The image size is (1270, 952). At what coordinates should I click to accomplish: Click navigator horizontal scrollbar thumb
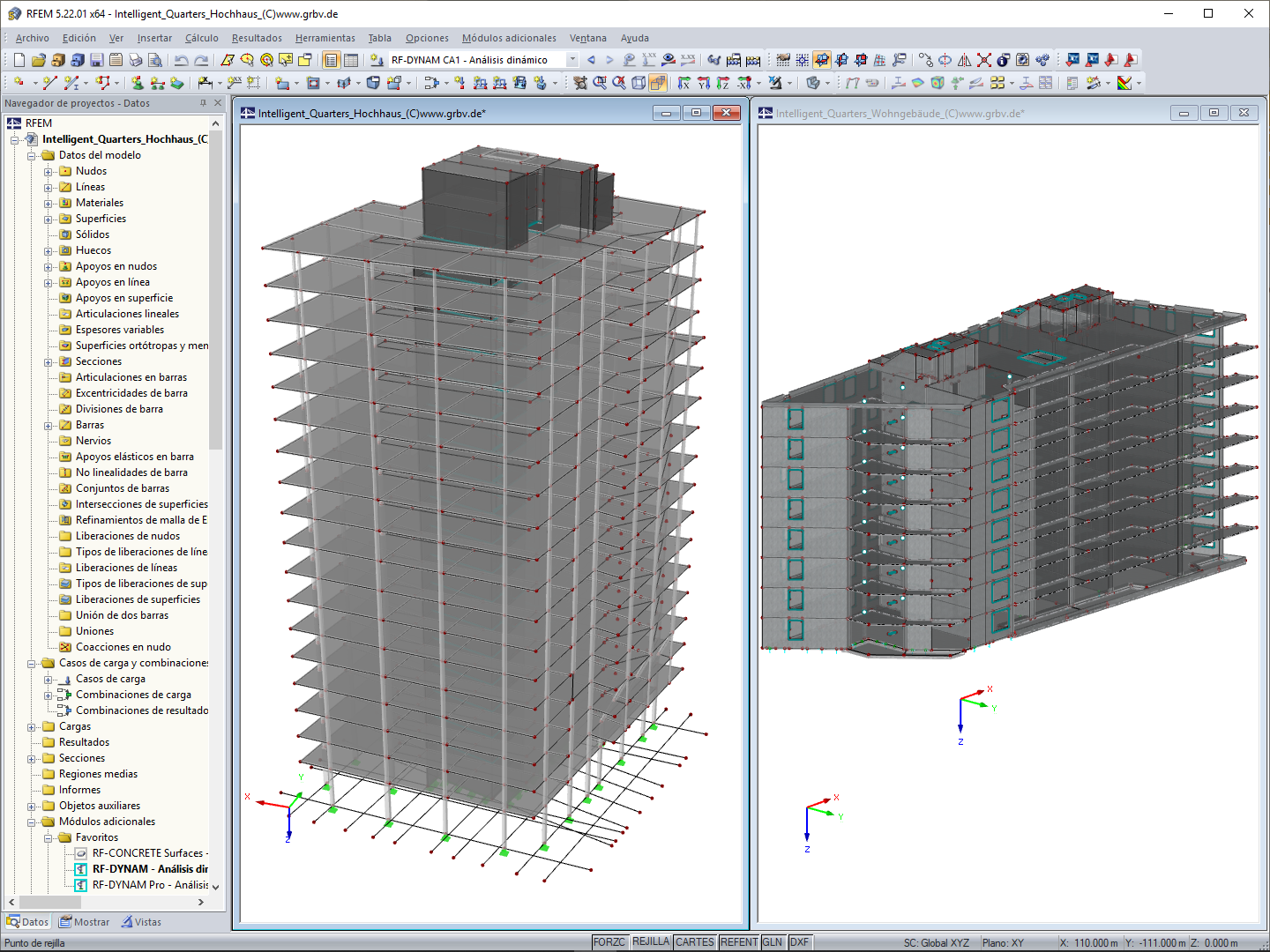(x=50, y=902)
